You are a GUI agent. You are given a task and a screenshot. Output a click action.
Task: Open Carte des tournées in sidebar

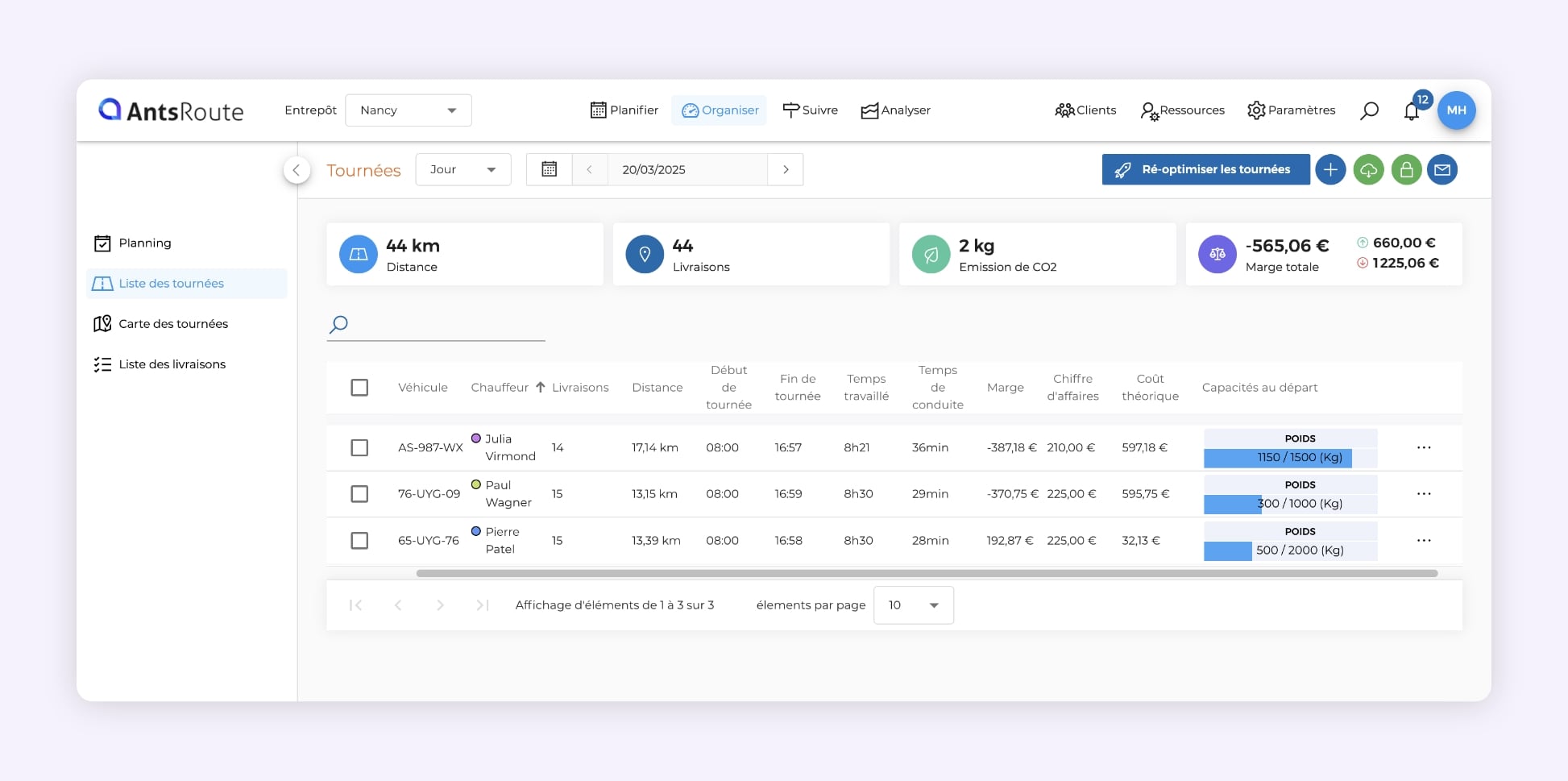(172, 324)
